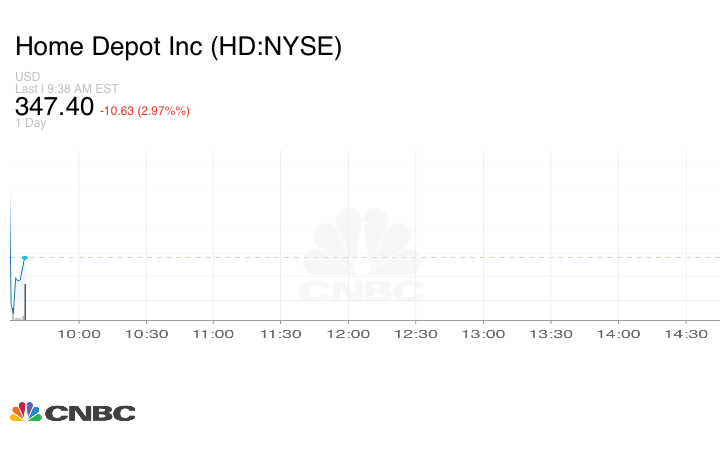Click the Last 9:38 AM EST timestamp
The image size is (720, 450).
pyautogui.click(x=68, y=89)
